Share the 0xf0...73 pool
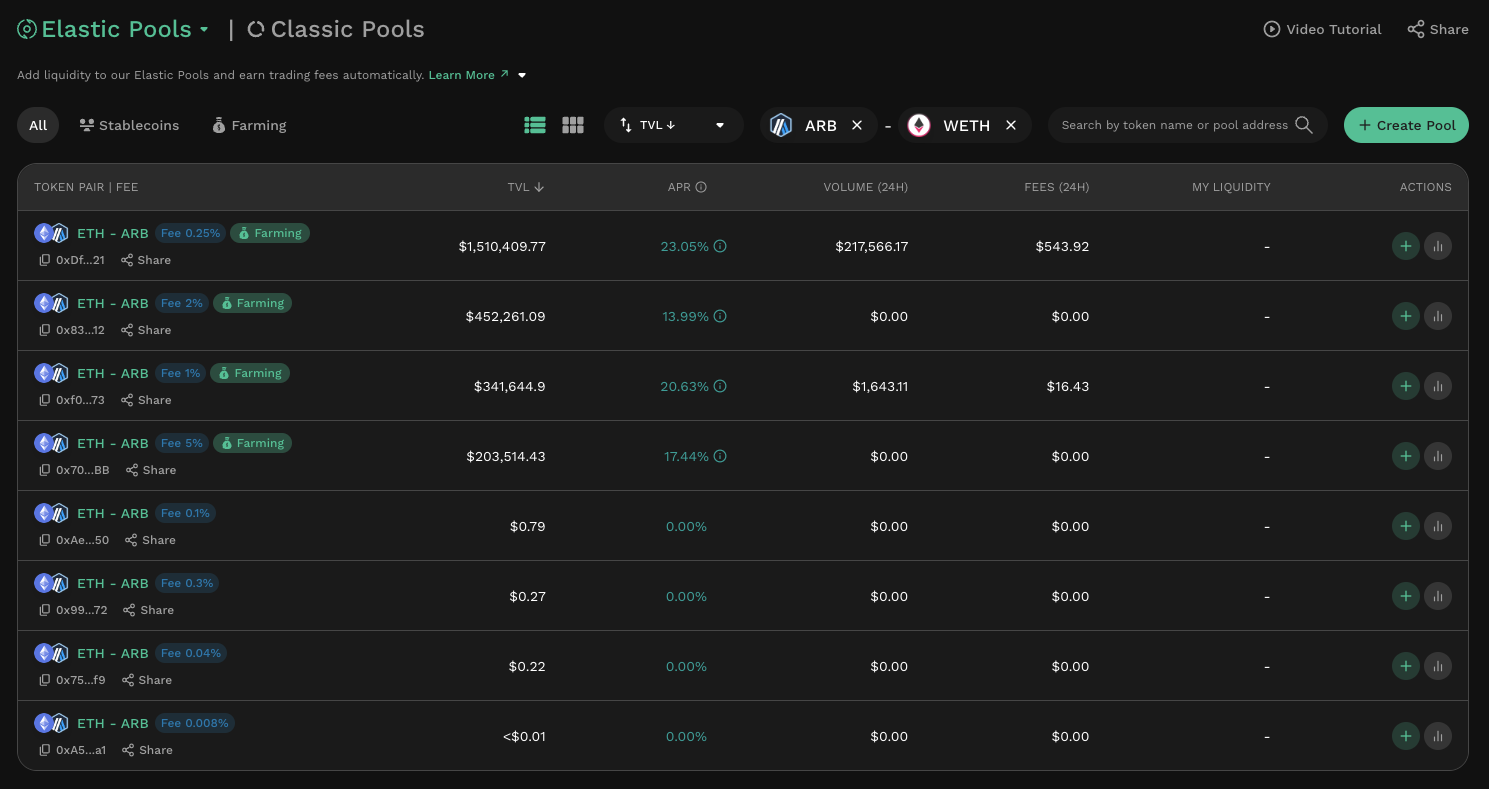Image resolution: width=1489 pixels, height=789 pixels. [146, 400]
